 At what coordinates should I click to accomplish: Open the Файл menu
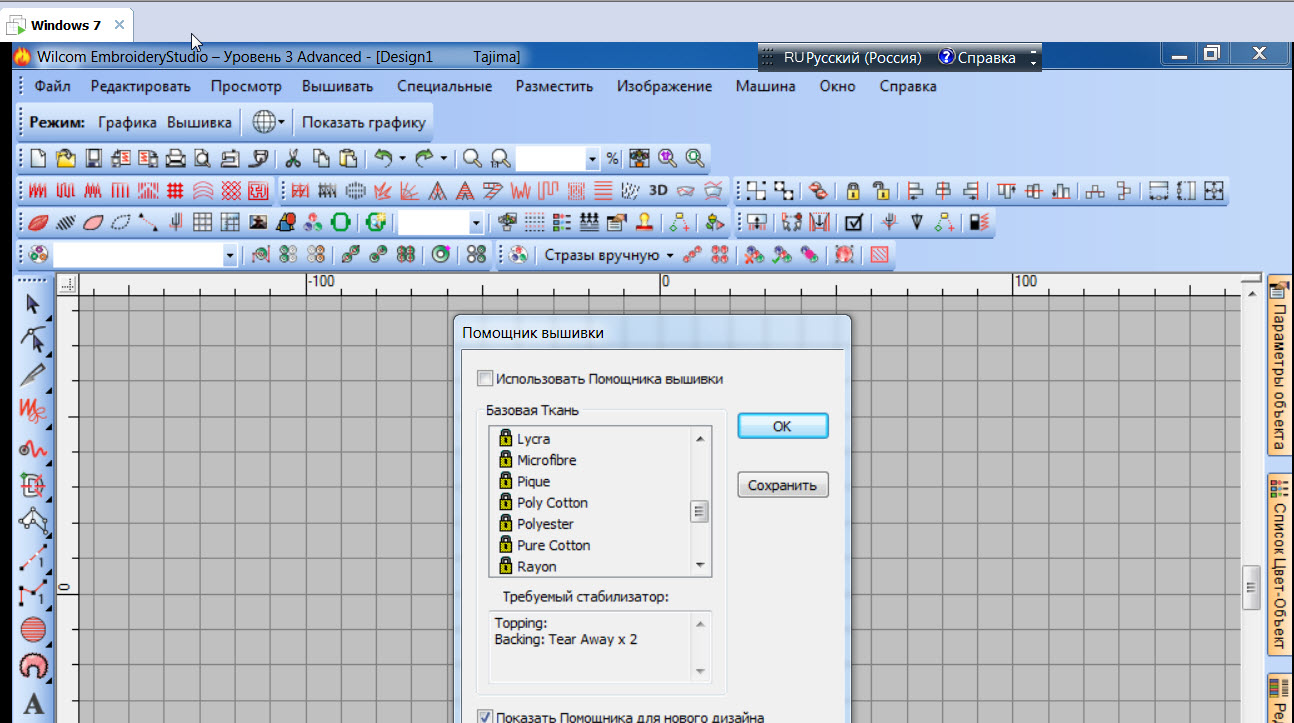click(x=52, y=86)
